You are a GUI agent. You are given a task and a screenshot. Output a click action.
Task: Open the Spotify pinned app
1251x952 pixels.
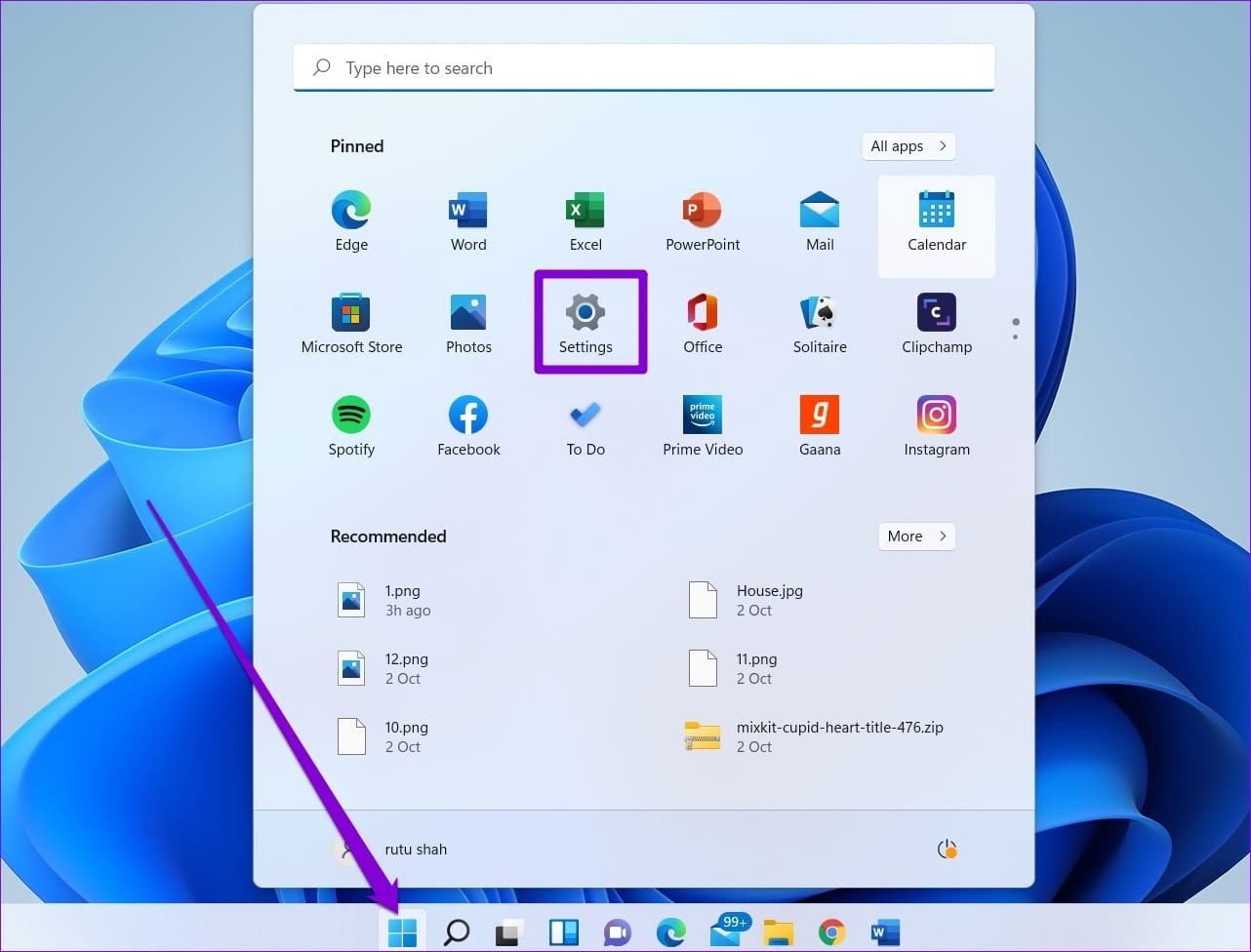[351, 425]
